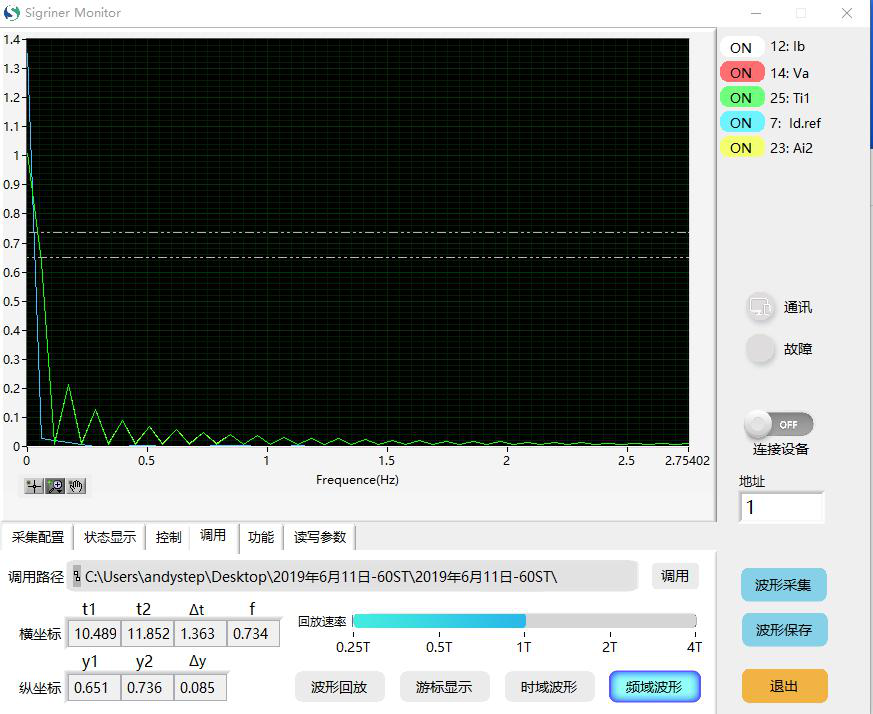Open the 状态显示 tab
Viewport: 873px width, 714px height.
[x=110, y=537]
